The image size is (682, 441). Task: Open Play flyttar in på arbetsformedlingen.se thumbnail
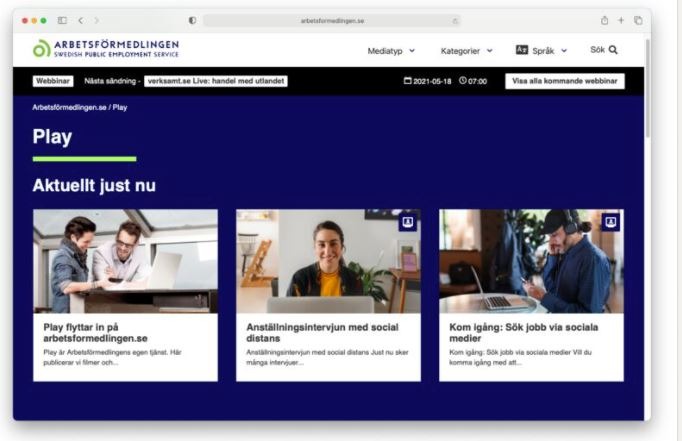tap(125, 260)
